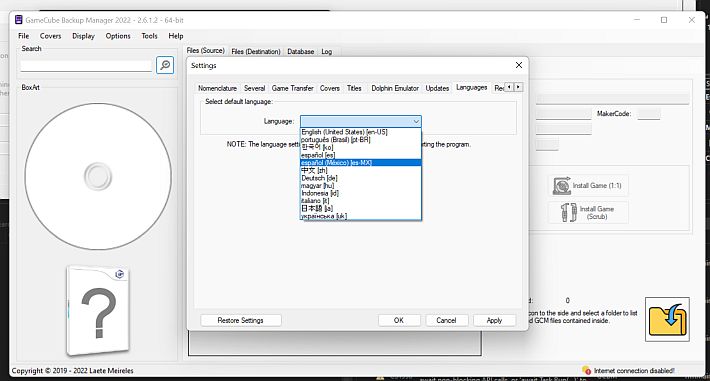Click the unknown game cover thumbnail
Image resolution: width=710 pixels, height=381 pixels.
[98, 311]
